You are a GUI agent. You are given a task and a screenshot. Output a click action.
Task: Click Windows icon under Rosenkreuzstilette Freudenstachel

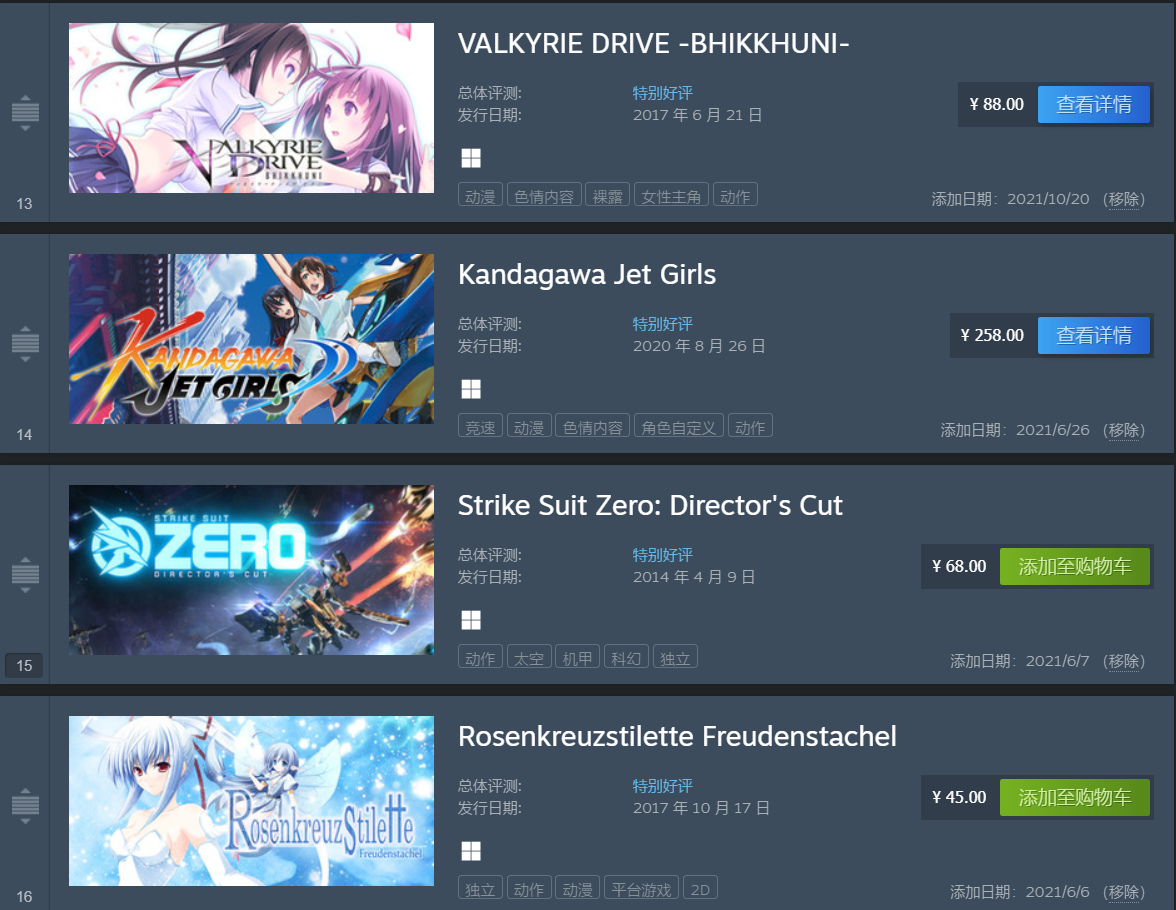[471, 851]
